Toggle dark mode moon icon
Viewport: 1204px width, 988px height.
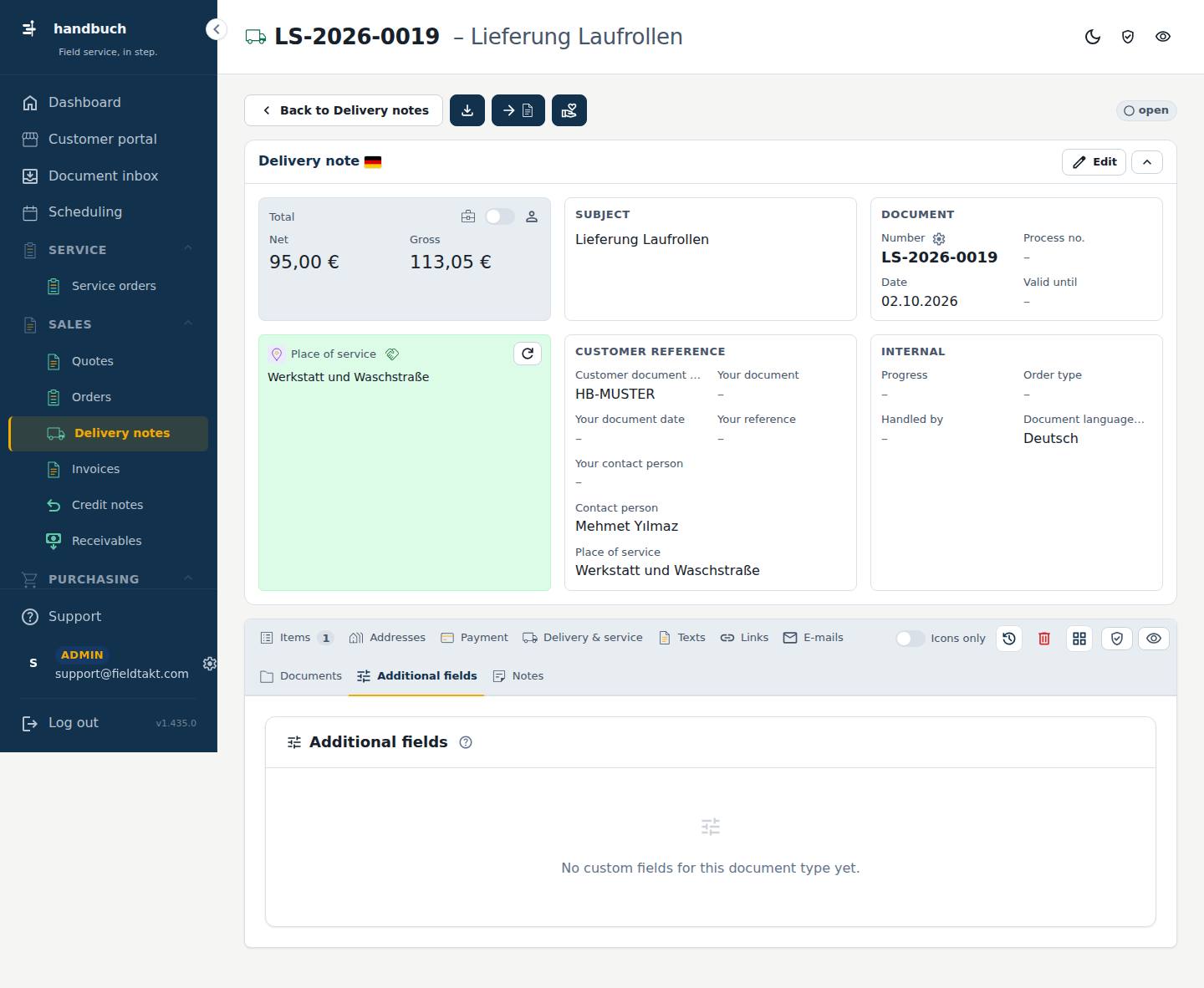1093,37
